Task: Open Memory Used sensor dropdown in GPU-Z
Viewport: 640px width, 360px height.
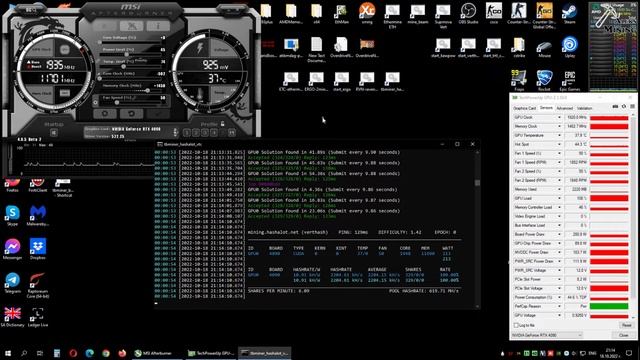Action: (x=559, y=189)
